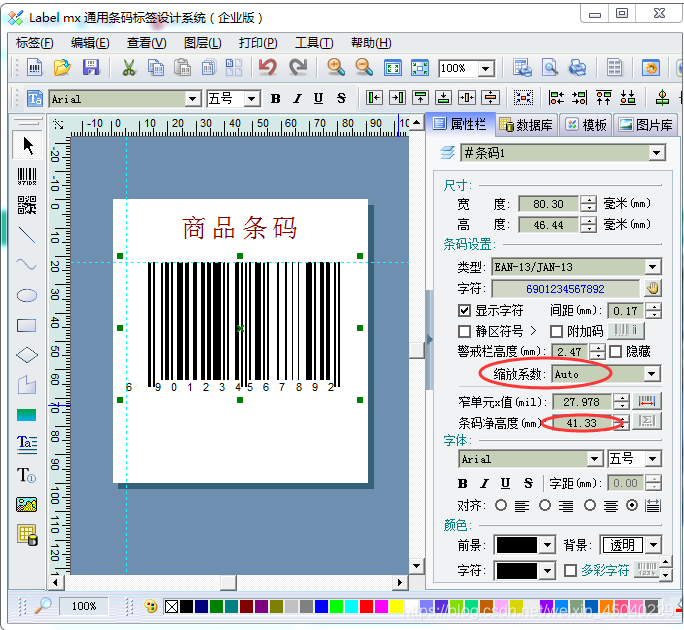Open the 编辑(E) menu
The height and width of the screenshot is (630, 684).
click(x=90, y=43)
